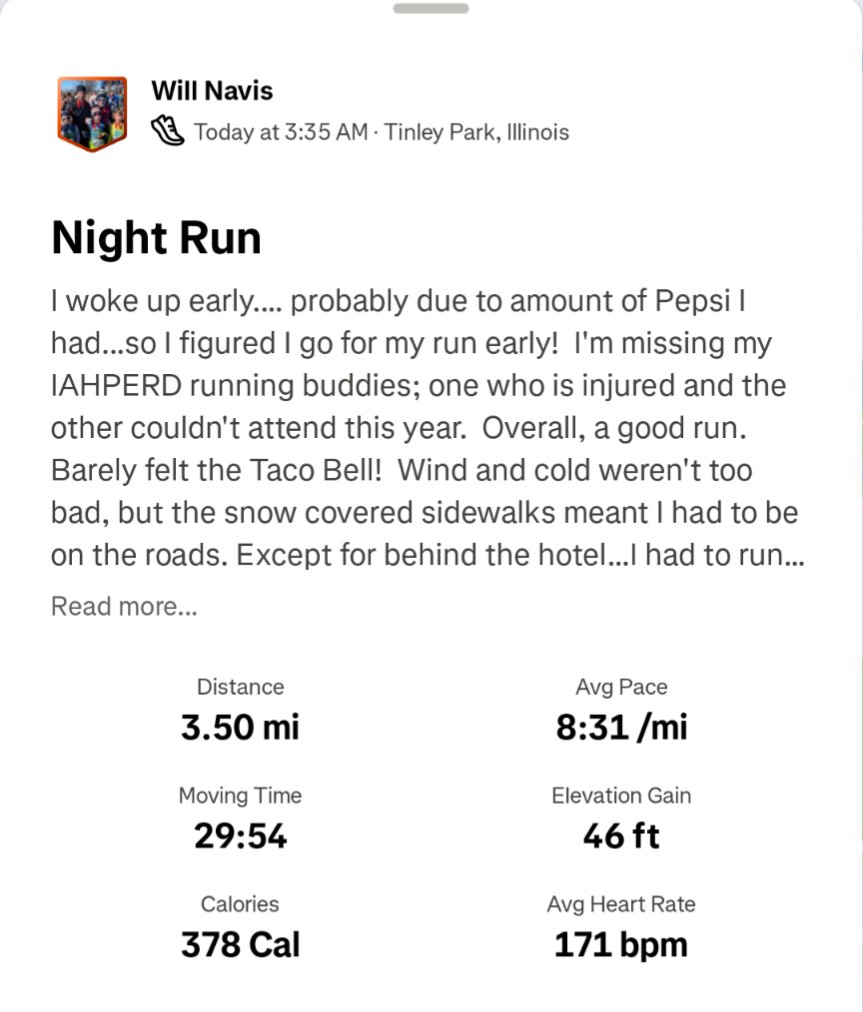Click the Distance stat label
This screenshot has height=1012, width=863.
(240, 687)
